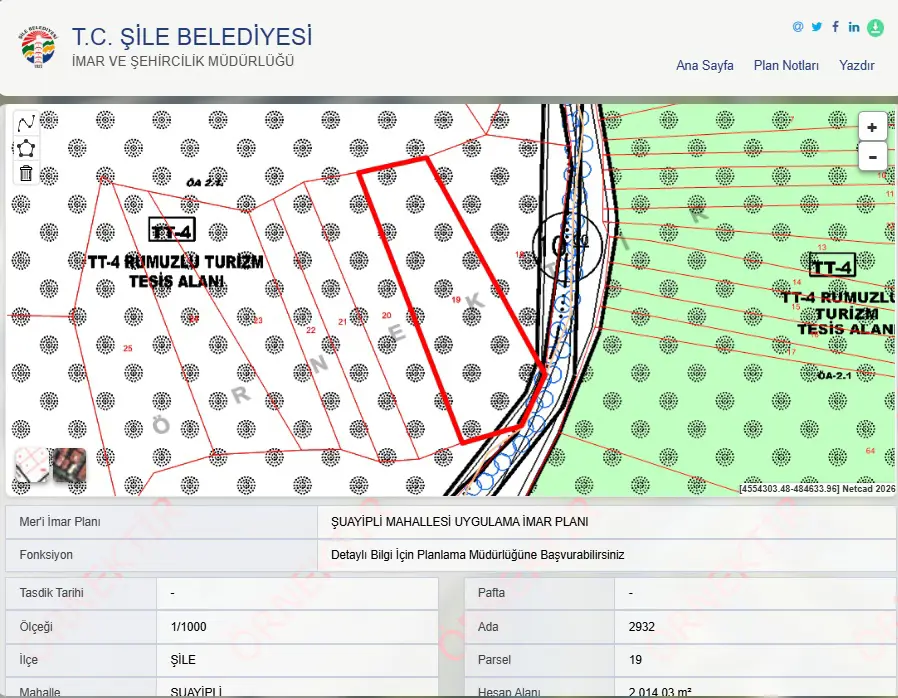Open the Facebook share icon
This screenshot has width=898, height=698.
pos(836,26)
